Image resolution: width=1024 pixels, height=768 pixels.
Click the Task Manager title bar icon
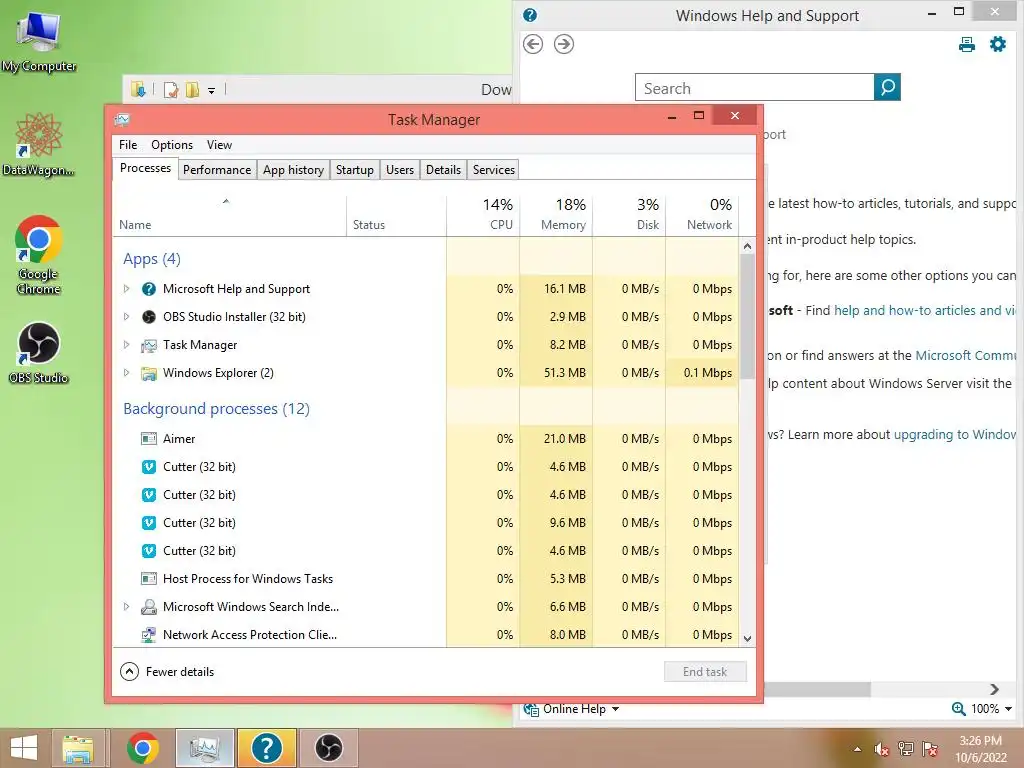(122, 120)
